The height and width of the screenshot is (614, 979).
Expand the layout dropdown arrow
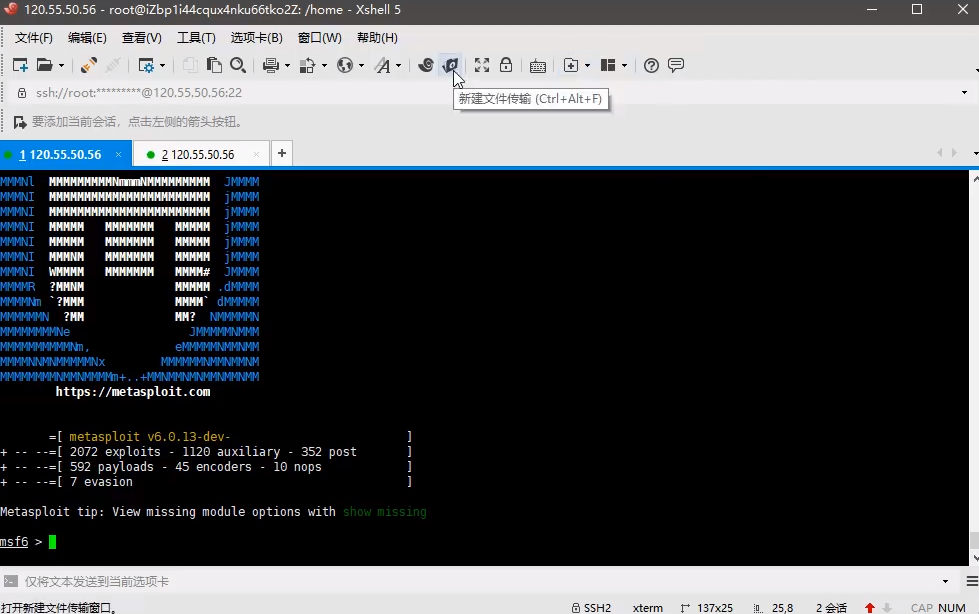624,65
